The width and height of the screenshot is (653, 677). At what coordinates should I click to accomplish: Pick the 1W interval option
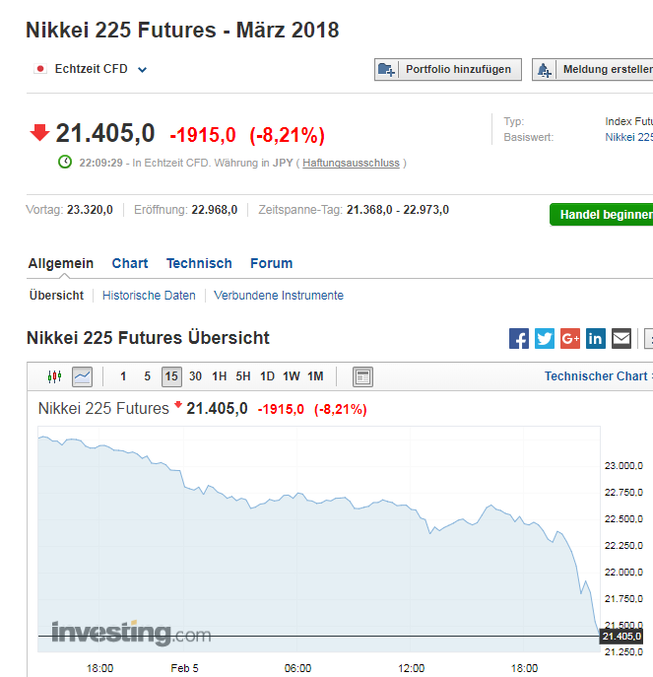[x=291, y=377]
